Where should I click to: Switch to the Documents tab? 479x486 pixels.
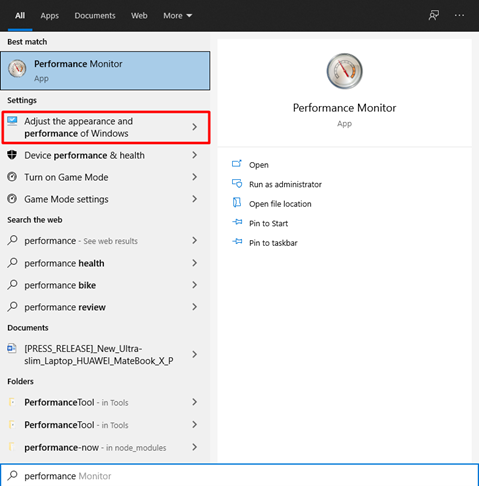(95, 16)
